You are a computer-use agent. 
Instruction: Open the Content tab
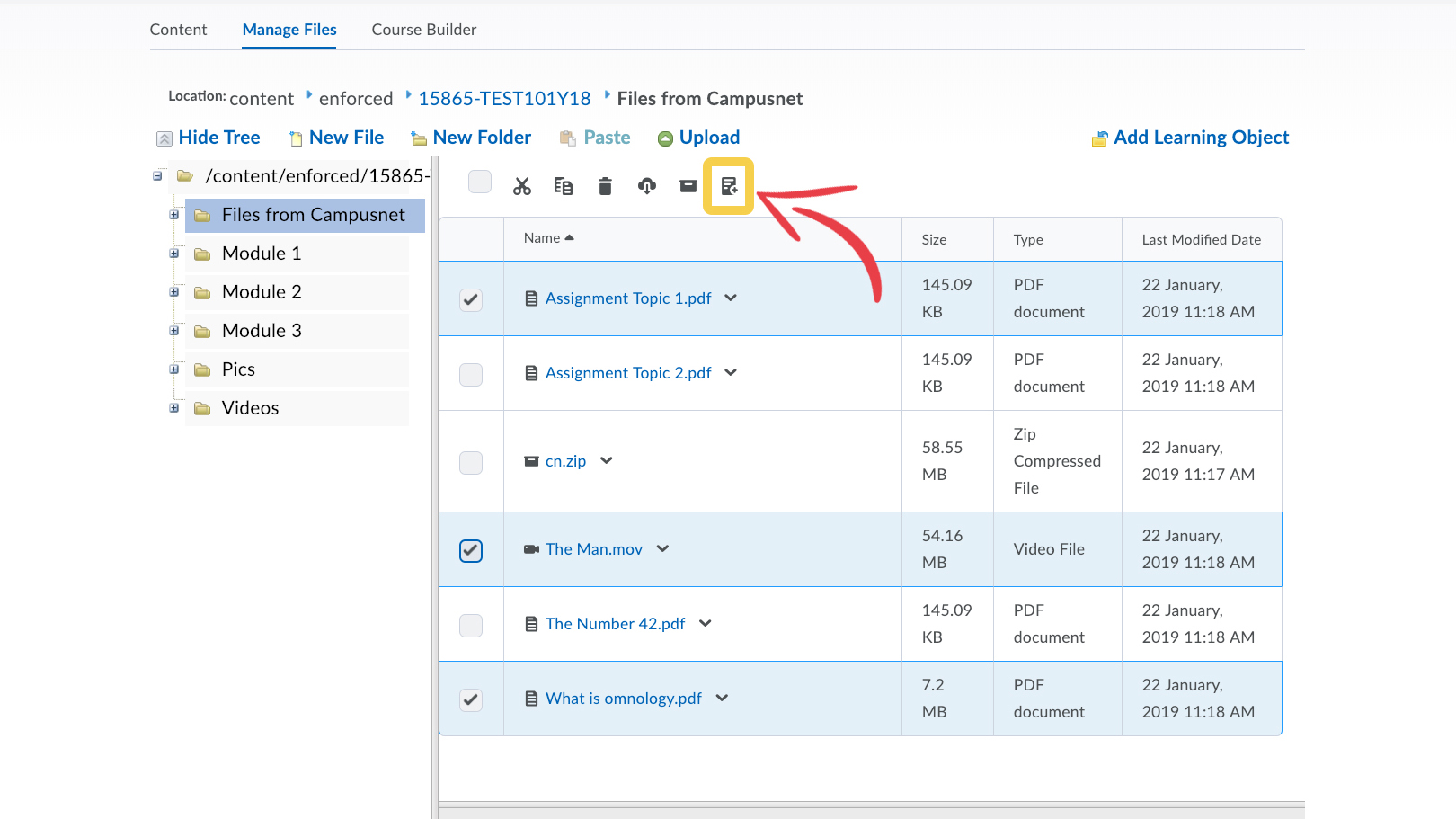pyautogui.click(x=178, y=30)
